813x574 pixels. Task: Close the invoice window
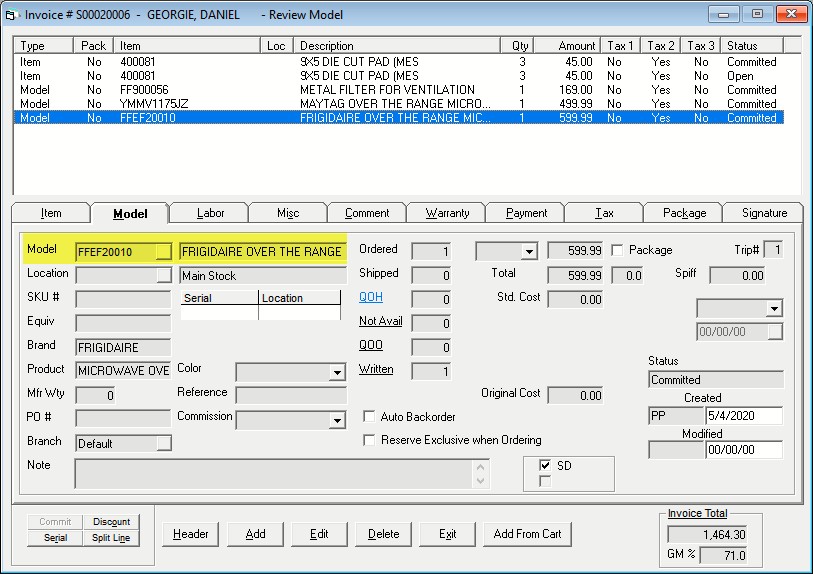(x=791, y=14)
